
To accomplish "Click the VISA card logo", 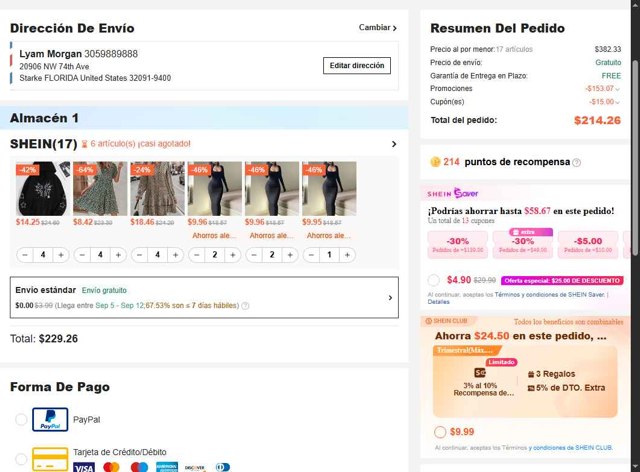I will (x=84, y=468).
